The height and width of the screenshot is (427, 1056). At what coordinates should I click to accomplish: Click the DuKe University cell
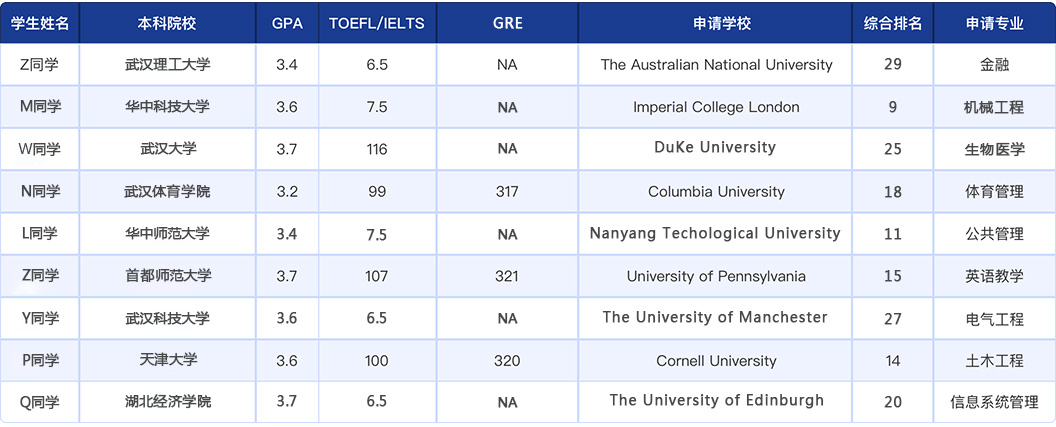tap(715, 148)
